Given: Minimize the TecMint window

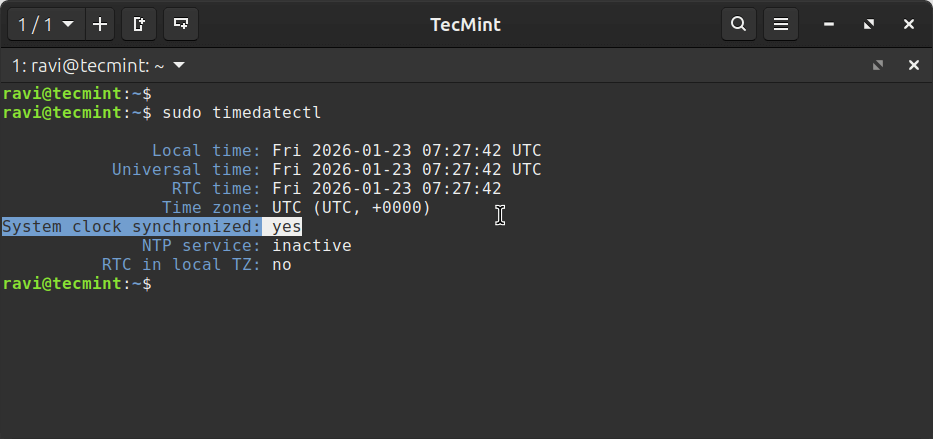Looking at the screenshot, I should pos(828,24).
